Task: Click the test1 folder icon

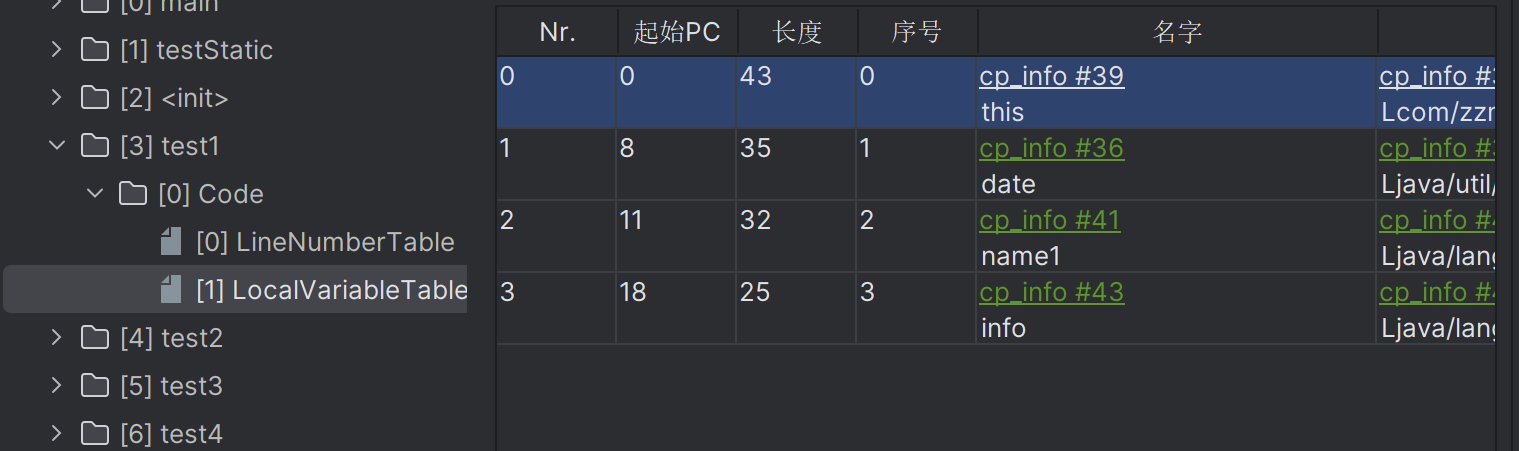Action: tap(95, 146)
